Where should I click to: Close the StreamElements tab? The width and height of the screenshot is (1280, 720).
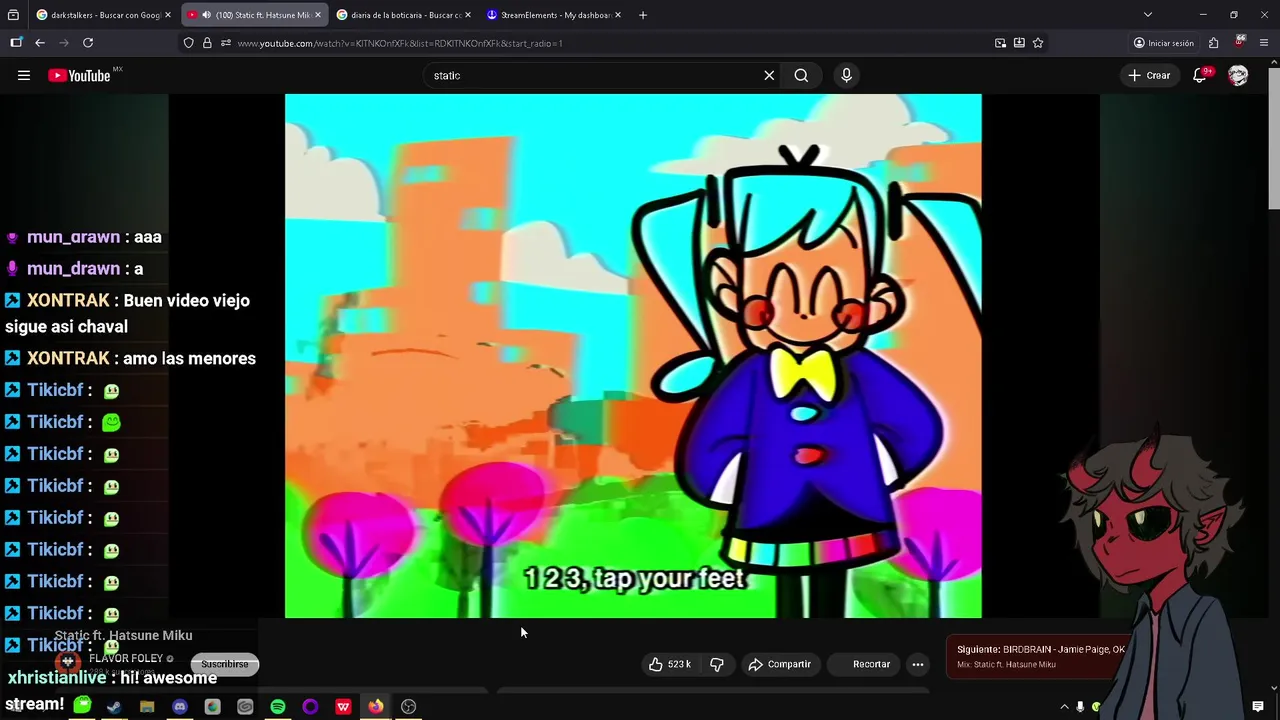(x=618, y=15)
